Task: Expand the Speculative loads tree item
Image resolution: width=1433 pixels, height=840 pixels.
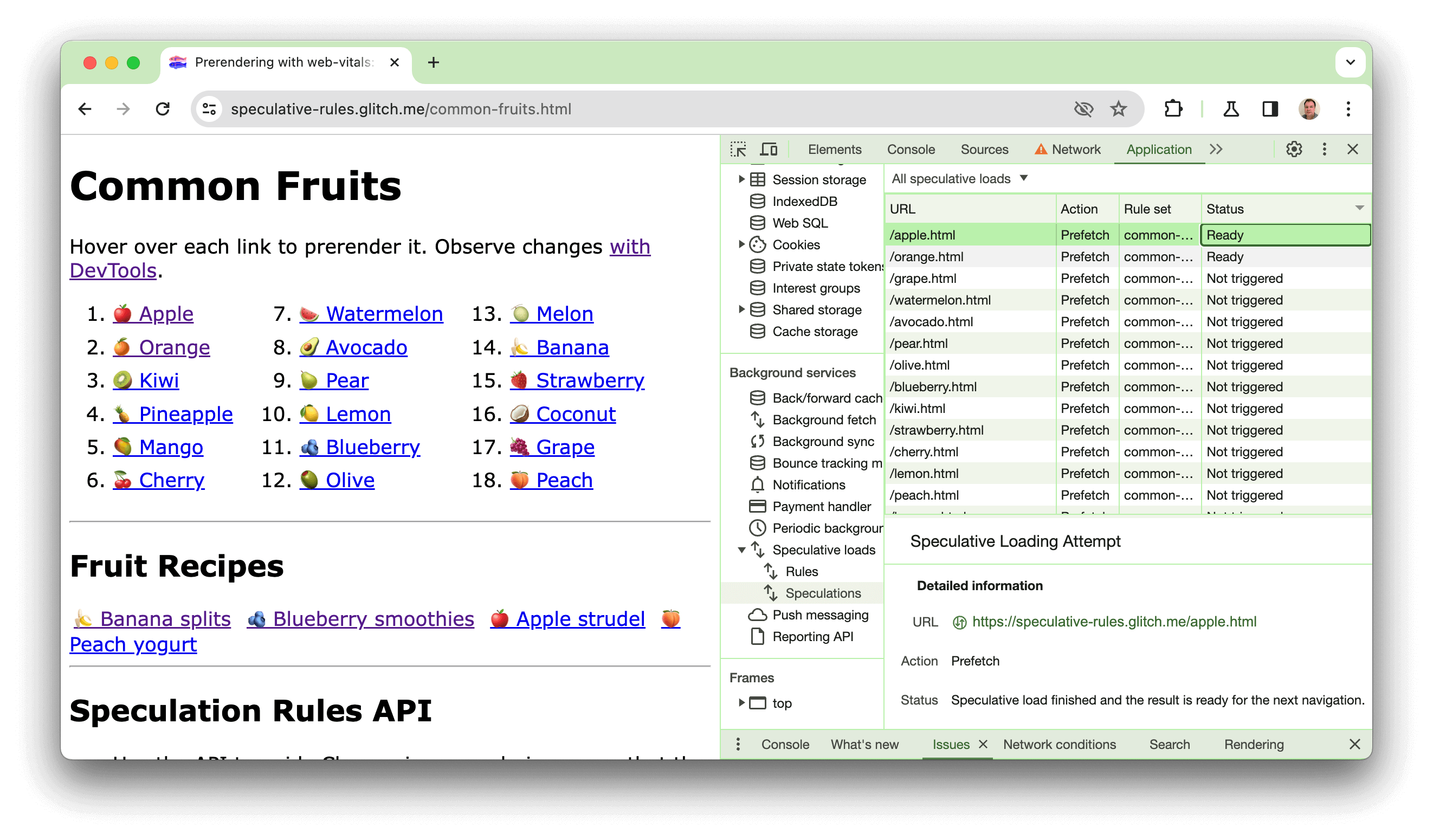Action: (x=739, y=549)
